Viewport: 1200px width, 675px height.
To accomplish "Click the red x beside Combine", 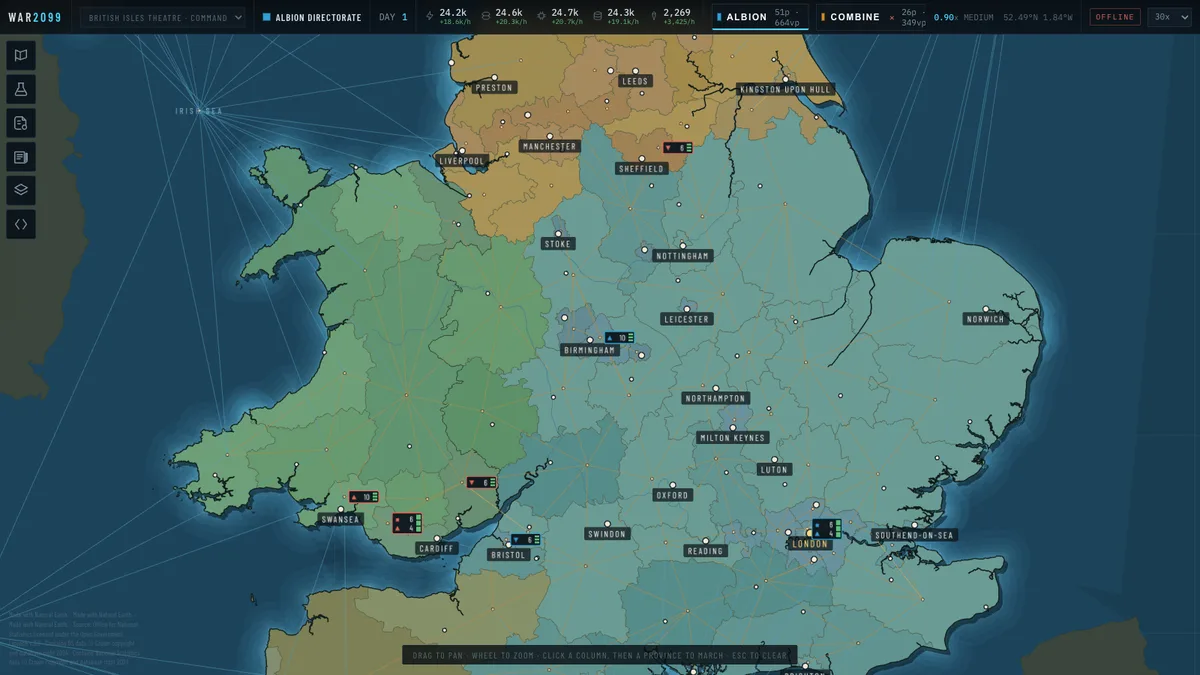I will click(x=892, y=17).
